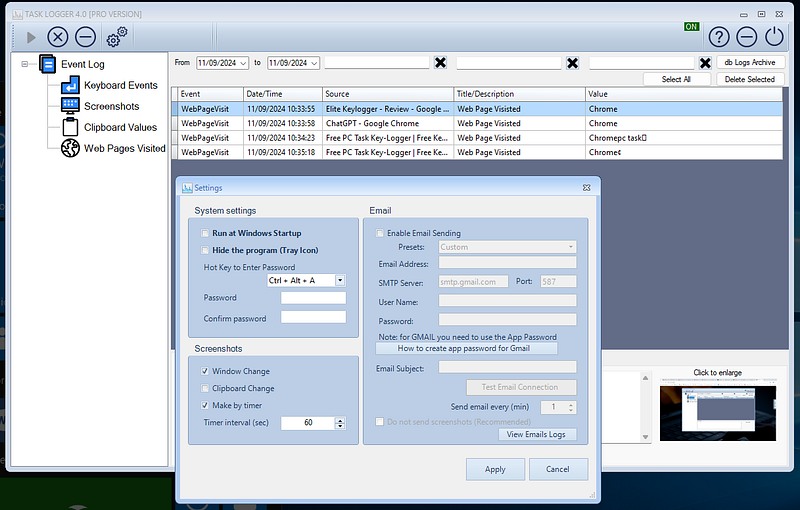Enable Run at Windows Startup
This screenshot has height=510, width=800.
[x=205, y=233]
